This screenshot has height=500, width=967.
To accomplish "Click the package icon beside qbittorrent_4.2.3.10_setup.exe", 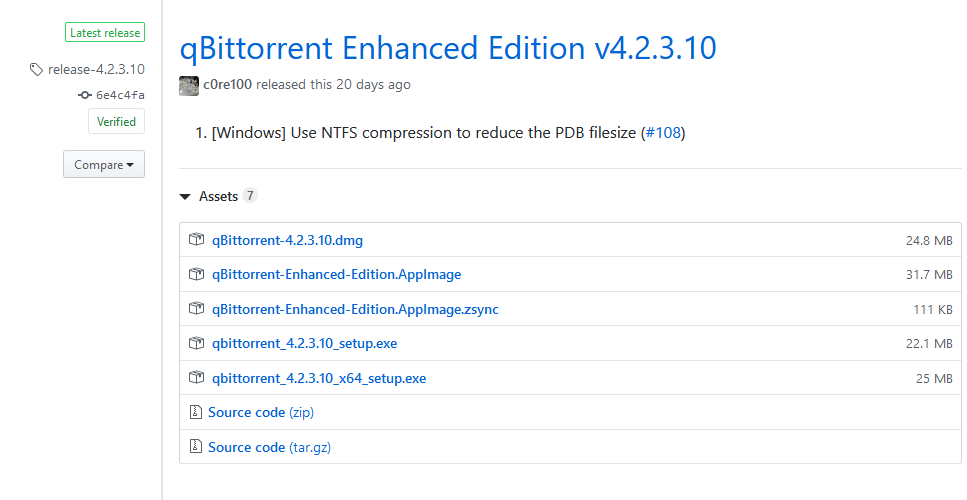I will click(x=197, y=343).
